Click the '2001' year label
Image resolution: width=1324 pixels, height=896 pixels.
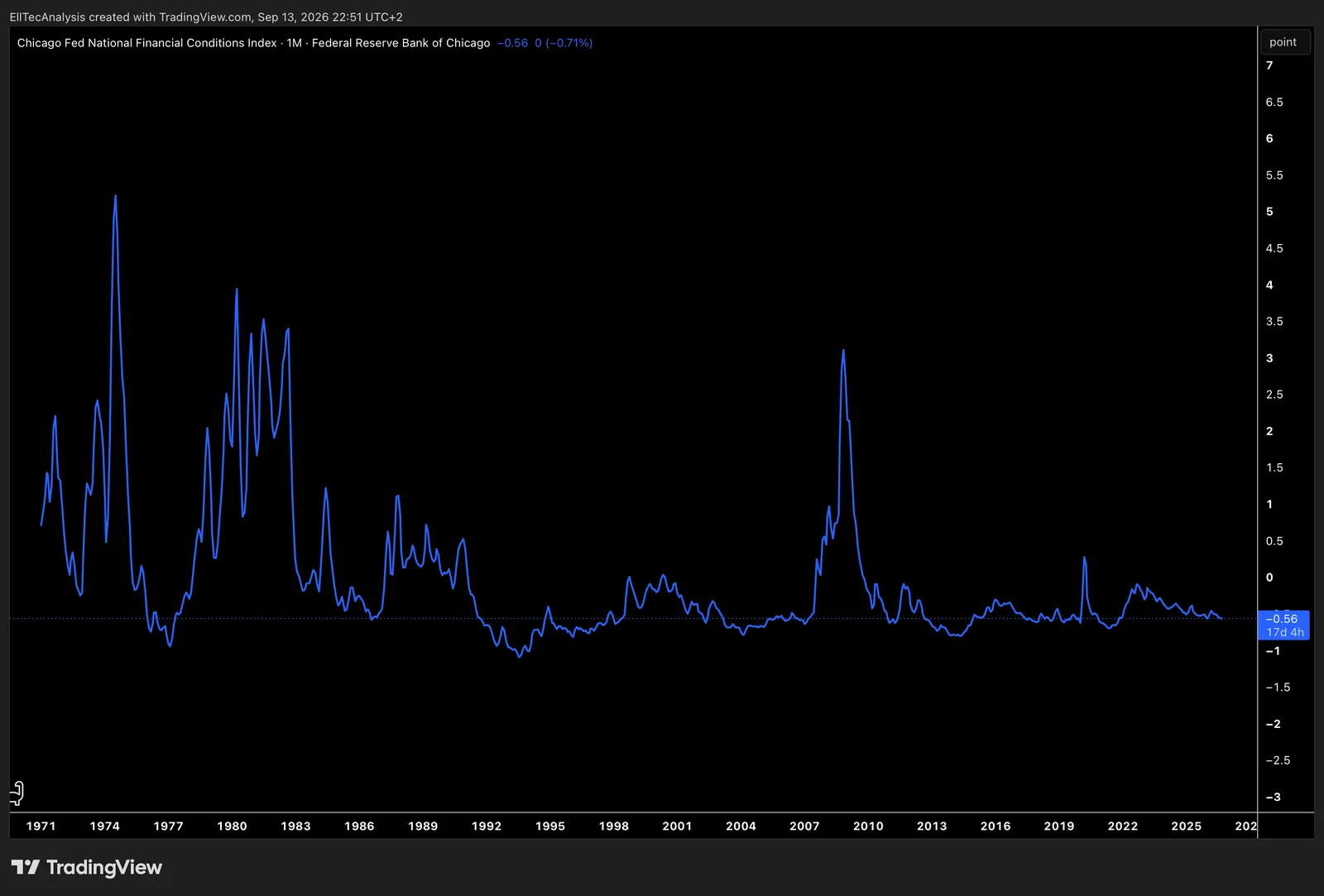(677, 826)
